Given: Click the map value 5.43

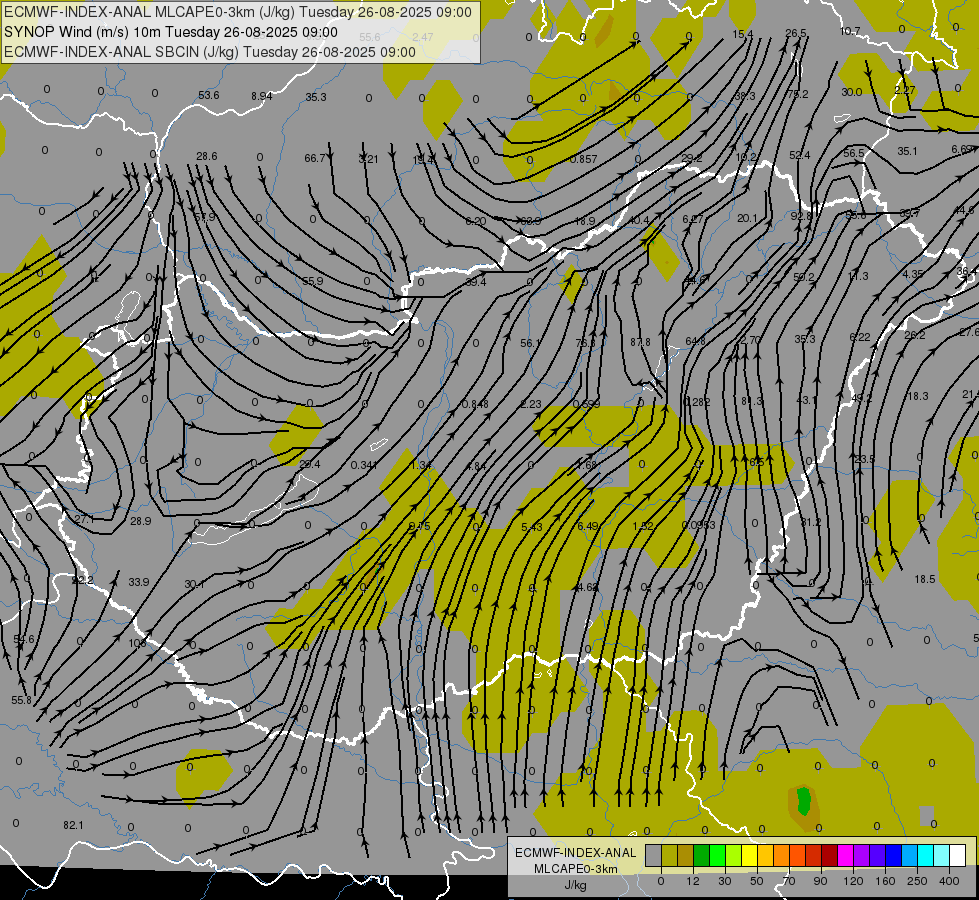Looking at the screenshot, I should (532, 527).
